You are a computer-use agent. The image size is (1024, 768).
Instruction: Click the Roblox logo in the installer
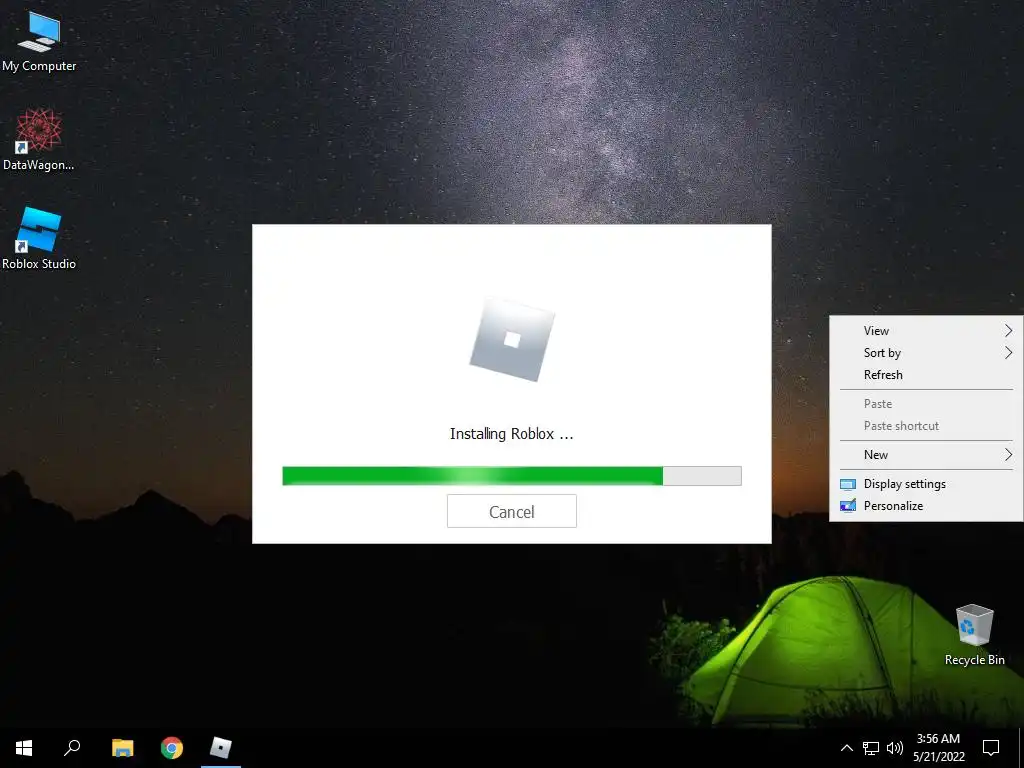512,340
